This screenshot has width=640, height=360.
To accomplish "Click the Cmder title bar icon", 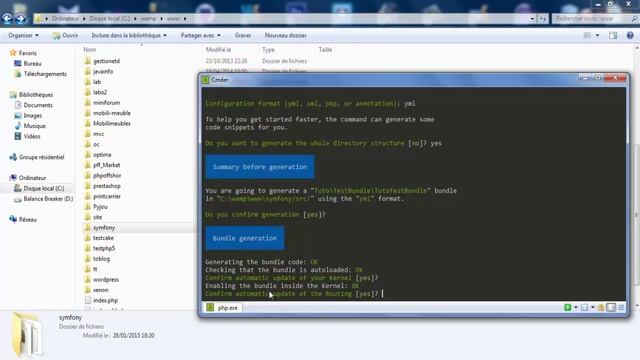I will click(x=206, y=80).
